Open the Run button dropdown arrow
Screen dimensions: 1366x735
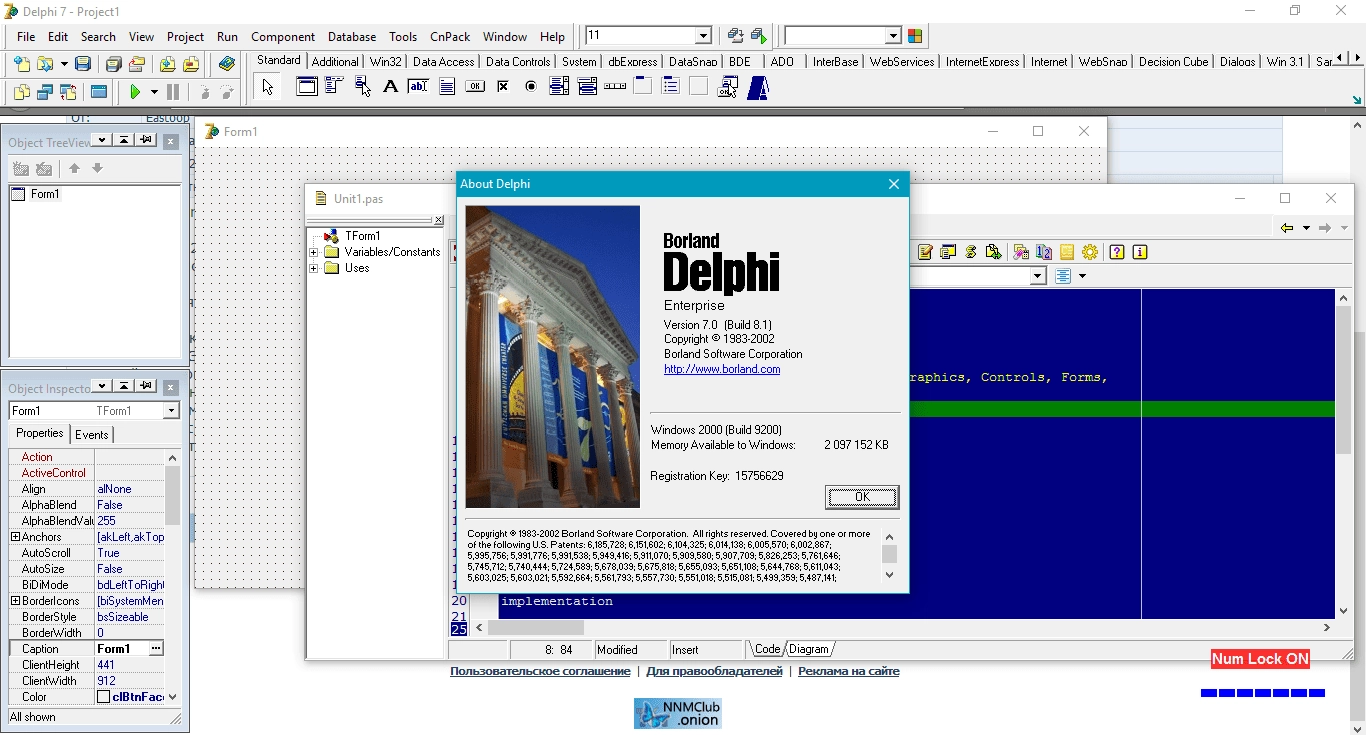pos(154,92)
